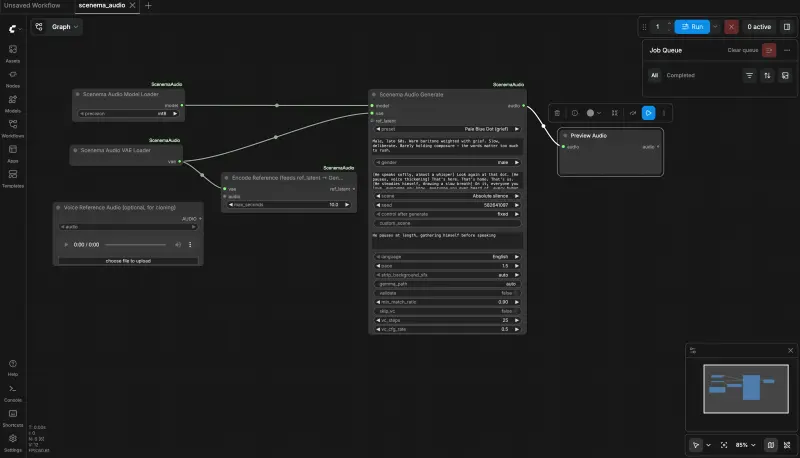
Task: Click the Run button
Action: coord(692,27)
